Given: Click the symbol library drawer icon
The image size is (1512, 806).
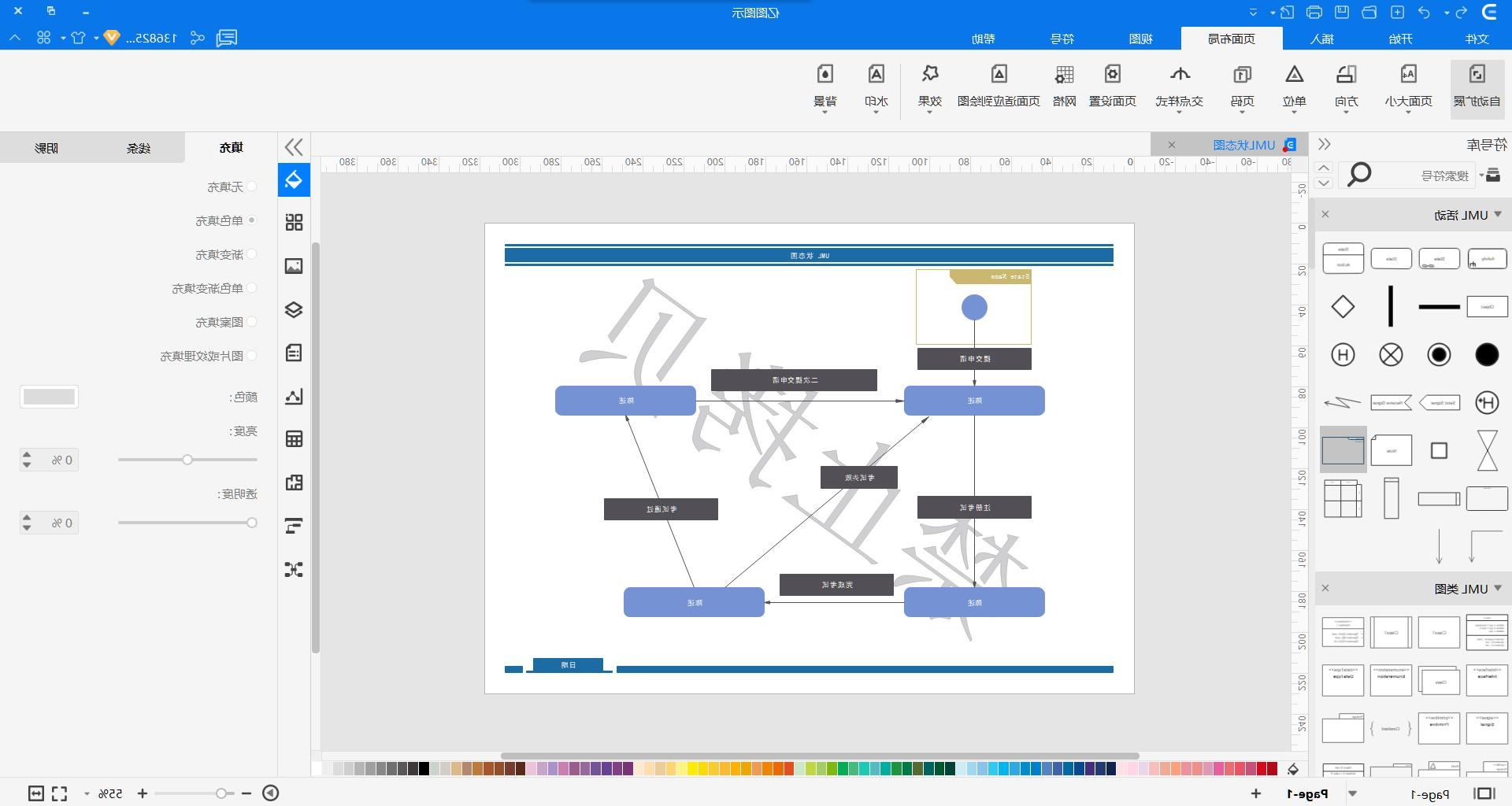Looking at the screenshot, I should (1492, 175).
